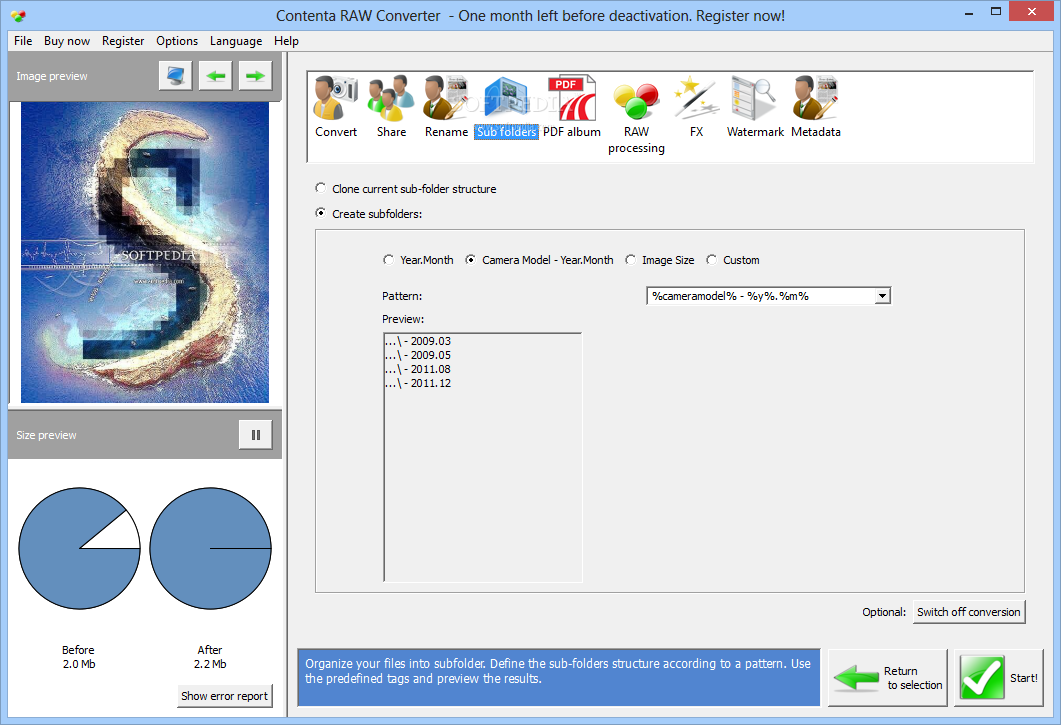This screenshot has height=725, width=1061.
Task: Go to previous image with left arrow
Action: click(216, 76)
